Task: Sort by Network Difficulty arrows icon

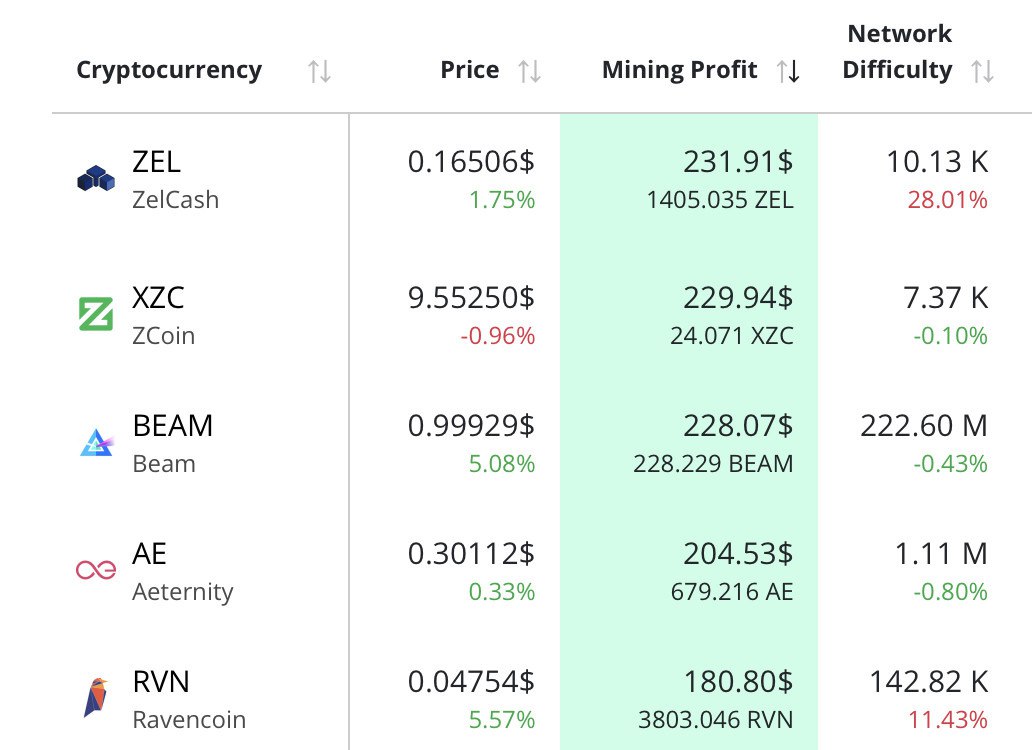Action: click(x=983, y=71)
